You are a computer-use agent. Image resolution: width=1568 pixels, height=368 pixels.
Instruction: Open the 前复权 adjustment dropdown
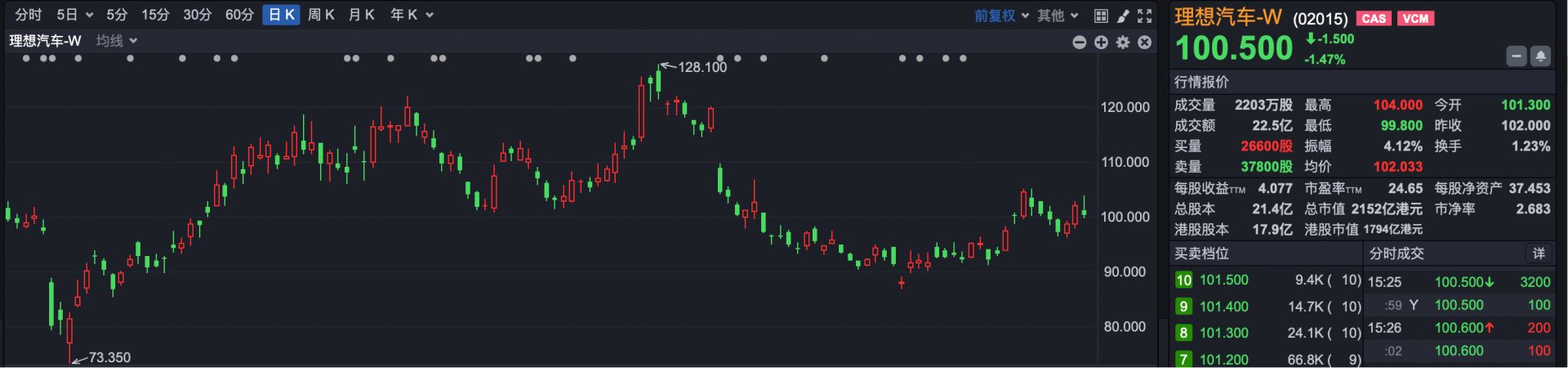click(x=1001, y=16)
